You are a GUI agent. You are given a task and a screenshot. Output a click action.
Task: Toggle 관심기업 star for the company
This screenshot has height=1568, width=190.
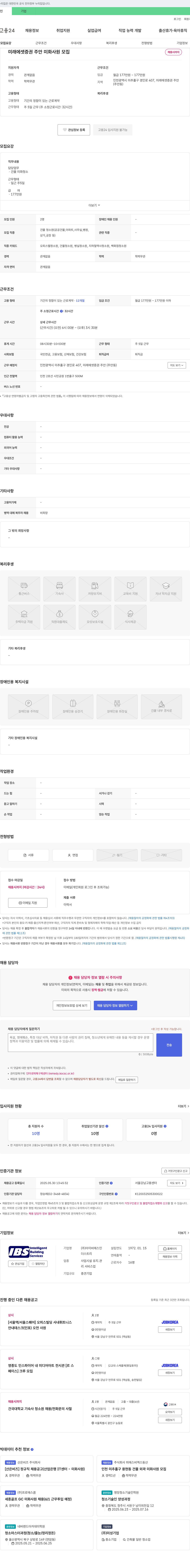pos(18,1264)
